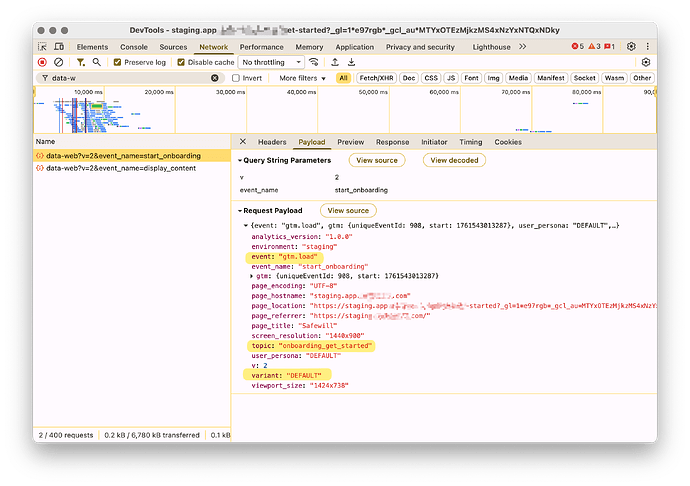Uncheck the Disable cache checkbox

(181, 62)
